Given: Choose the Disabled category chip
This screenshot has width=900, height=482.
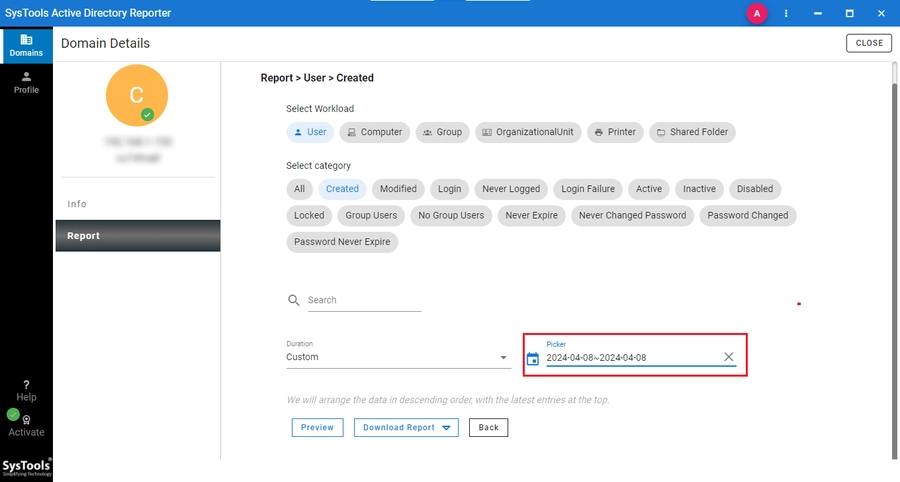Looking at the screenshot, I should coord(755,189).
